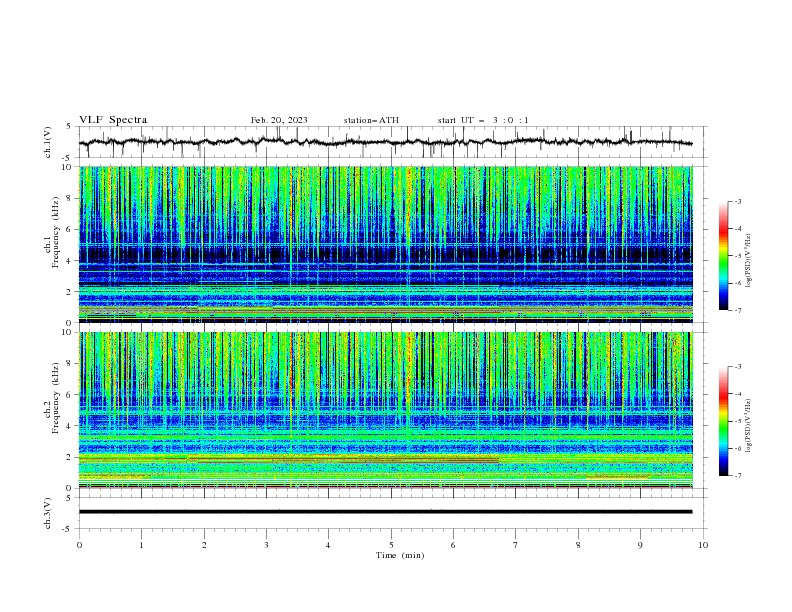792x612 pixels.
Task: Click the "8" kHz tick on ch.2 spectrogram
Action: coord(70,364)
